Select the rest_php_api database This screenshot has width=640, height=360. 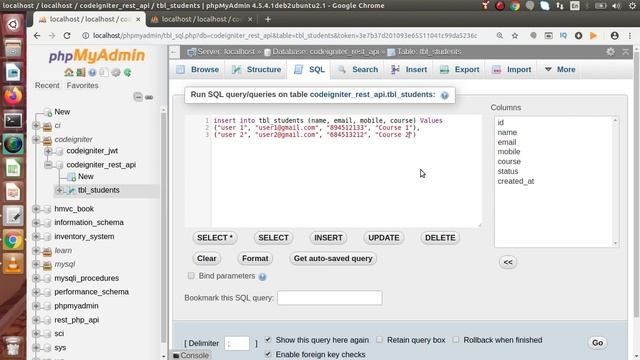tap(77, 320)
